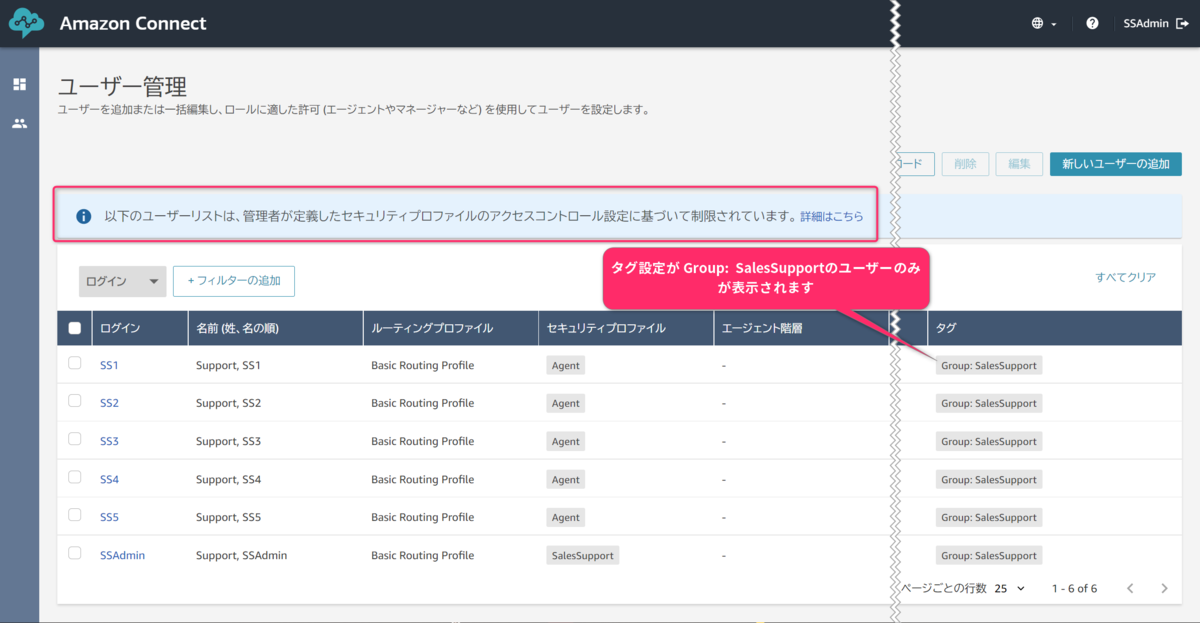The image size is (1200, 623).
Task: Click the SSAdmin logout icon
Action: [1181, 23]
